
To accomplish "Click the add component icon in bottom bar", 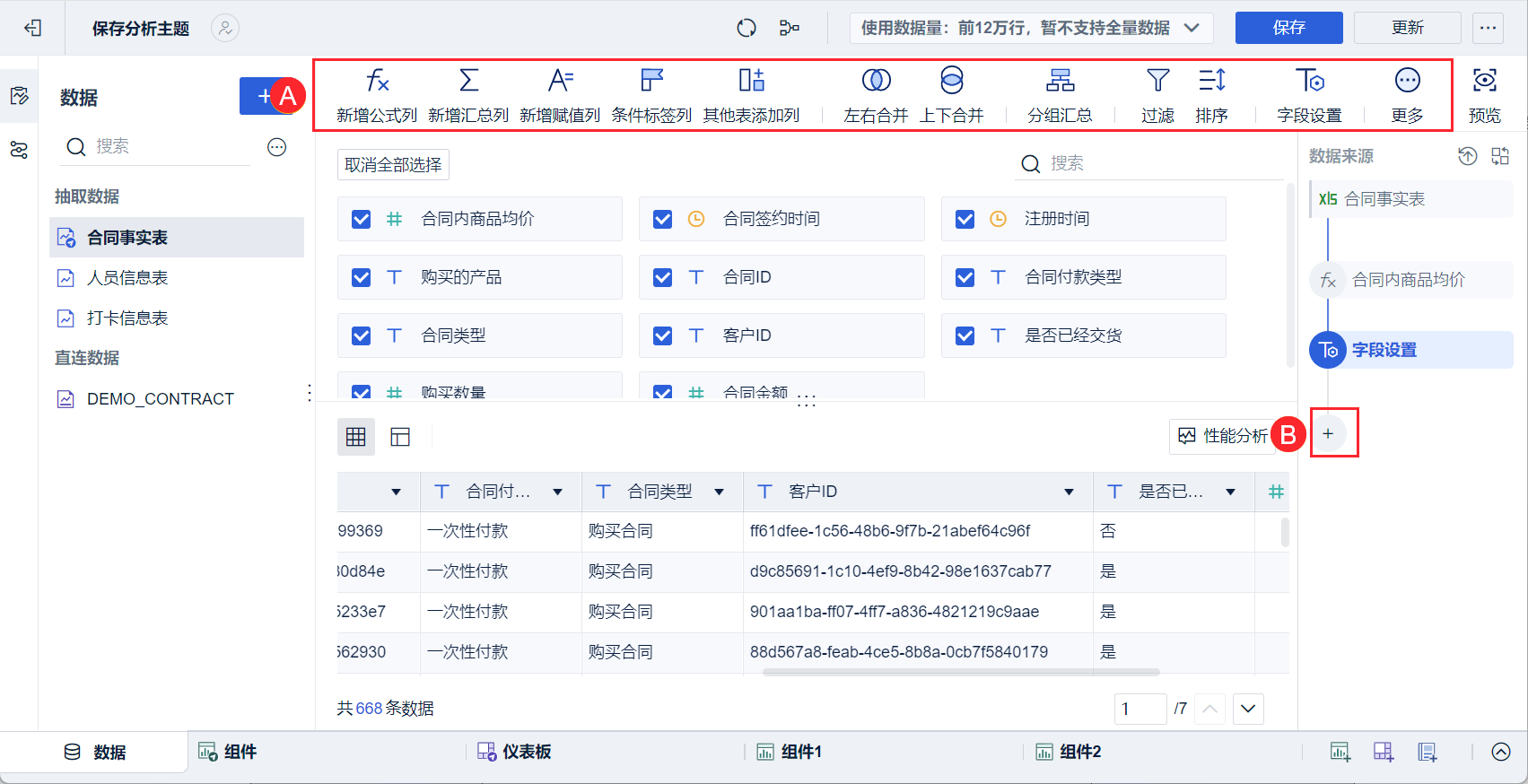I will 1340,752.
